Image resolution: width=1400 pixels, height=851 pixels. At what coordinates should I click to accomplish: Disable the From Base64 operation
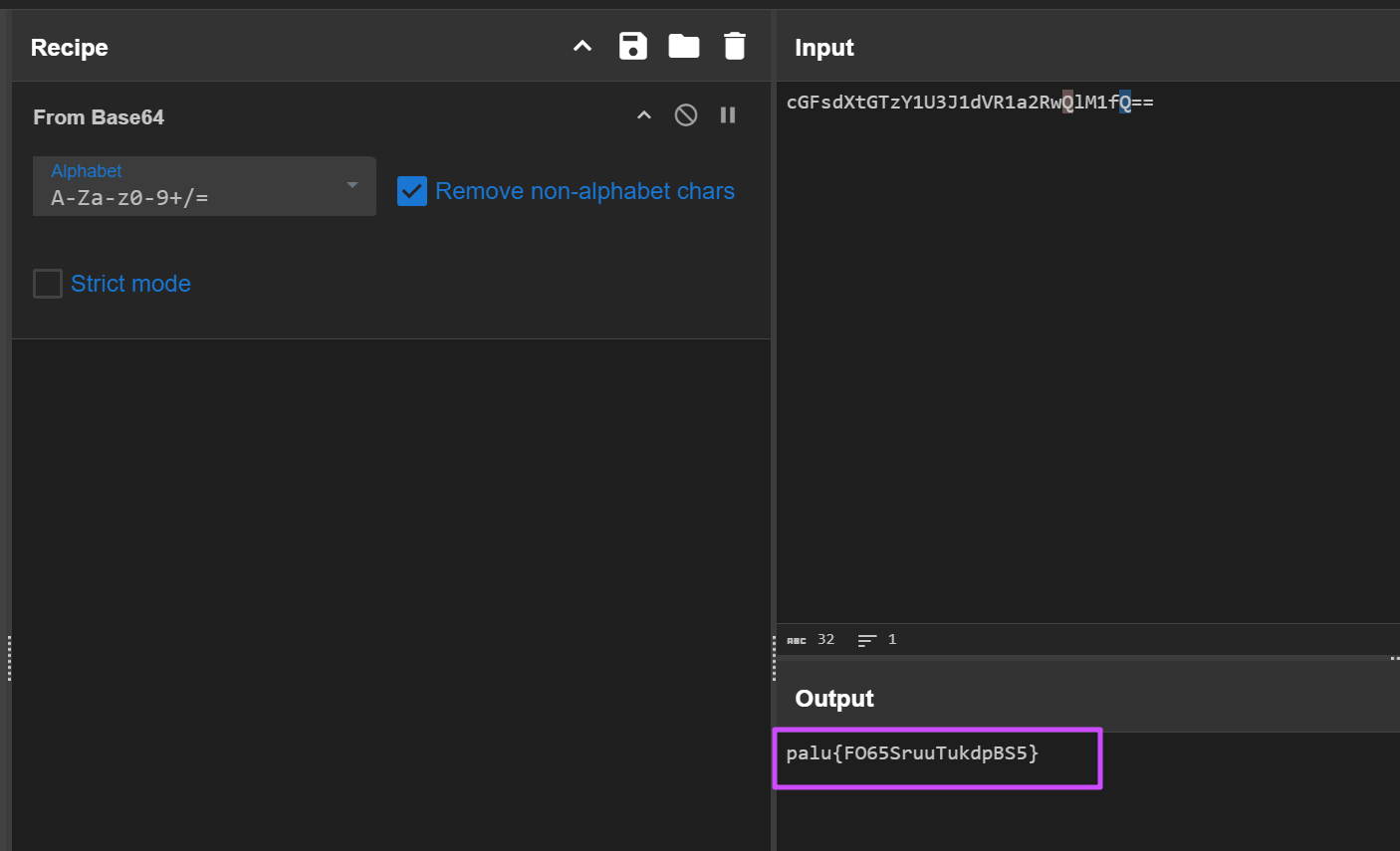(x=686, y=115)
